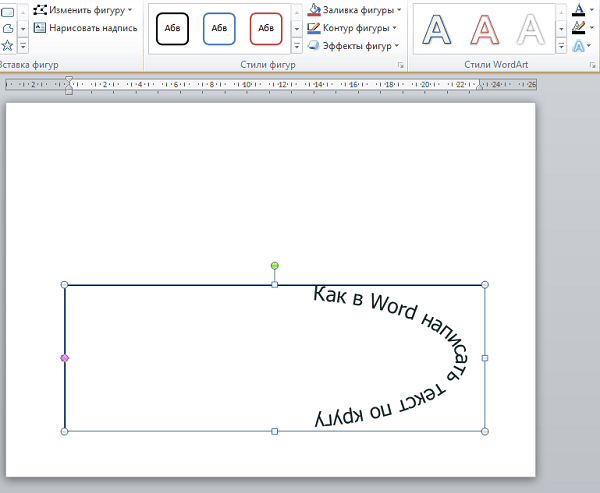Image resolution: width=600 pixels, height=493 pixels.
Task: Click the top-right corner sizing handle
Action: tap(485, 284)
